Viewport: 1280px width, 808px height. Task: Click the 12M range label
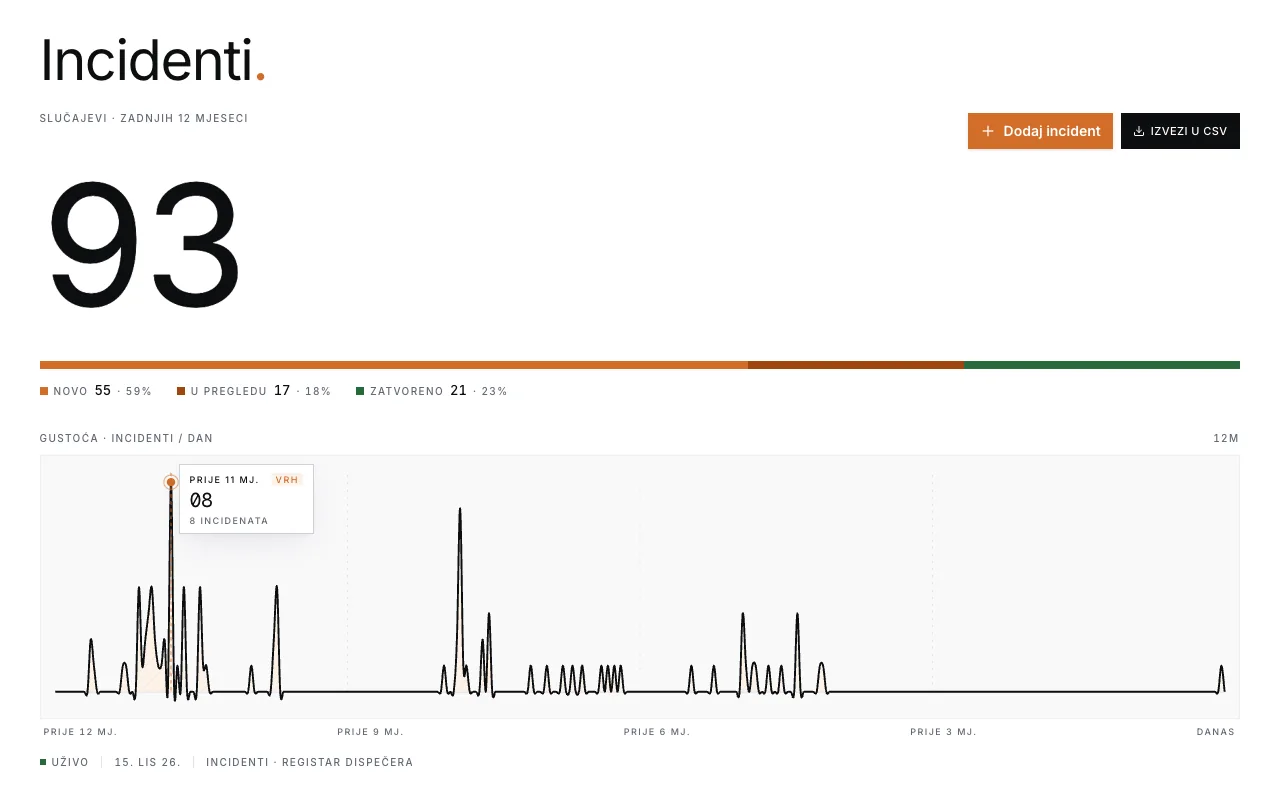(1226, 438)
